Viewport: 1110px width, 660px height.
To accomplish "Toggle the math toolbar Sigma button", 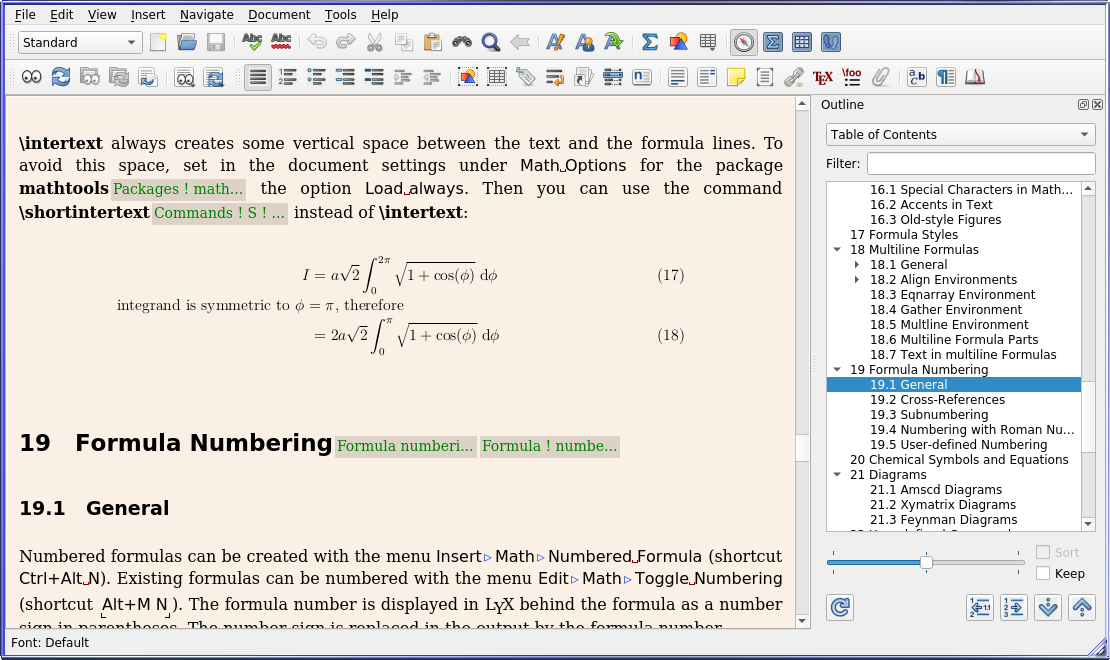I will (773, 42).
